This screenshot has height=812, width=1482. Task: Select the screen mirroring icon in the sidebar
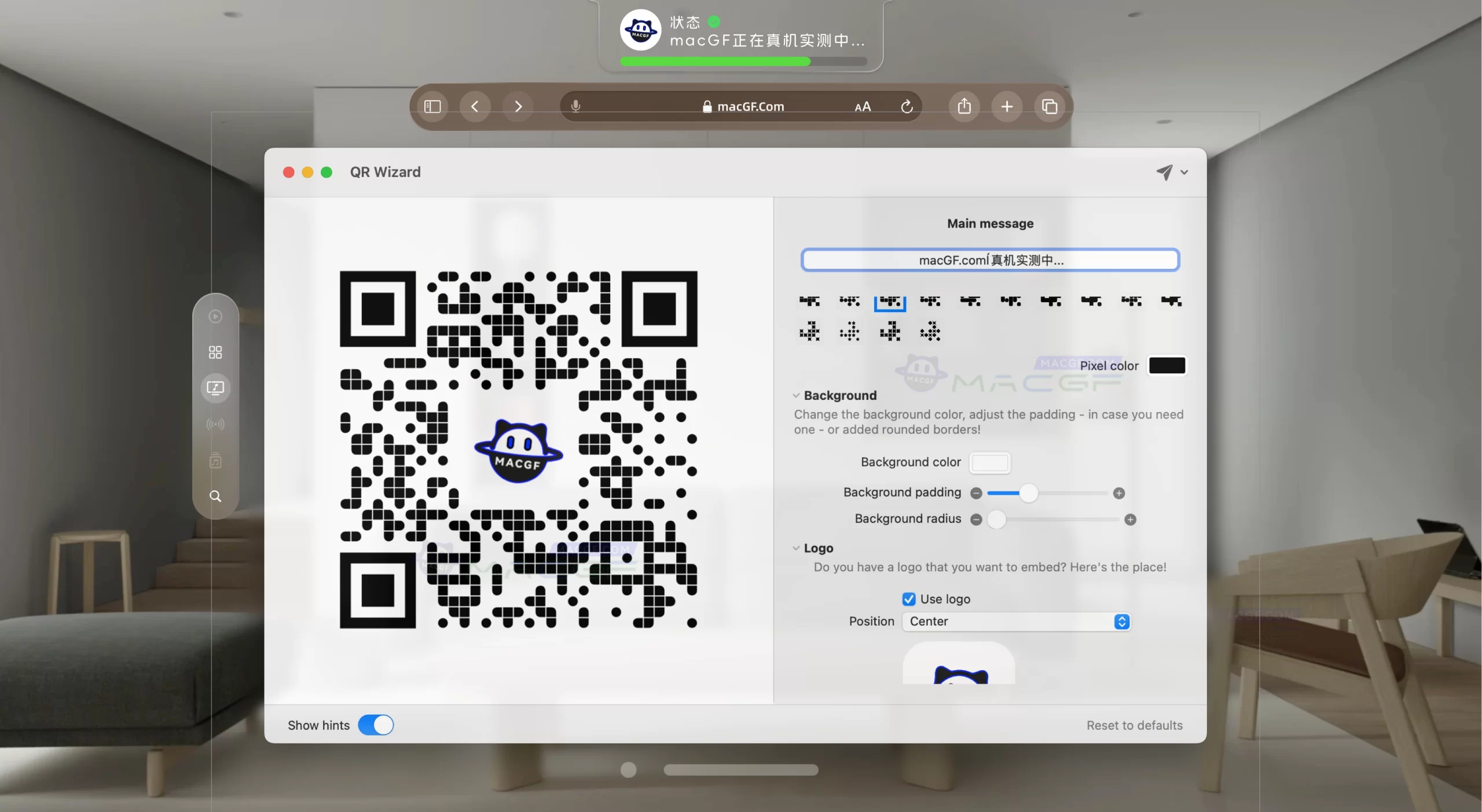(215, 388)
